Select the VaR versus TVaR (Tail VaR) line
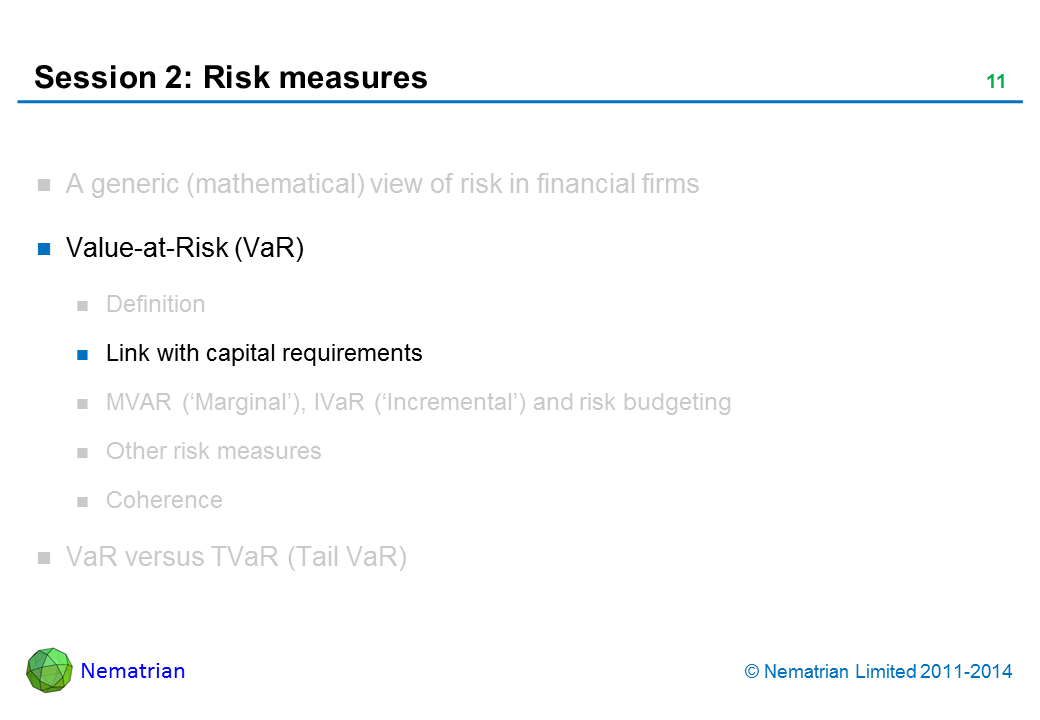The width and height of the screenshot is (1040, 720). [x=235, y=557]
